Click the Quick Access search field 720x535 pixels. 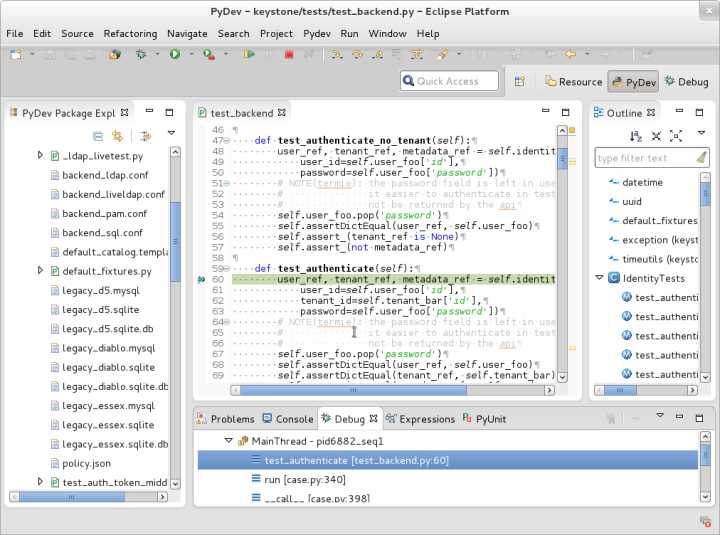click(x=448, y=82)
